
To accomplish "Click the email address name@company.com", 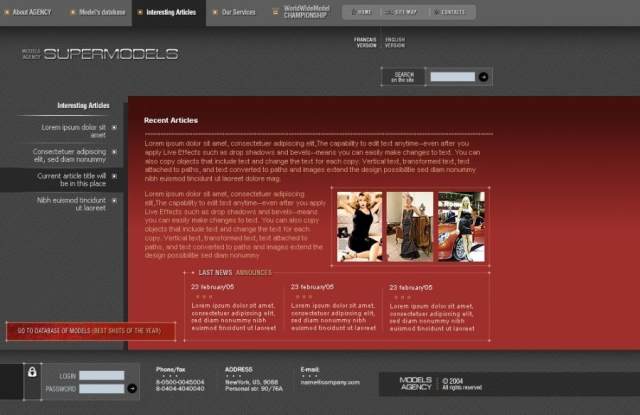I will tap(330, 382).
